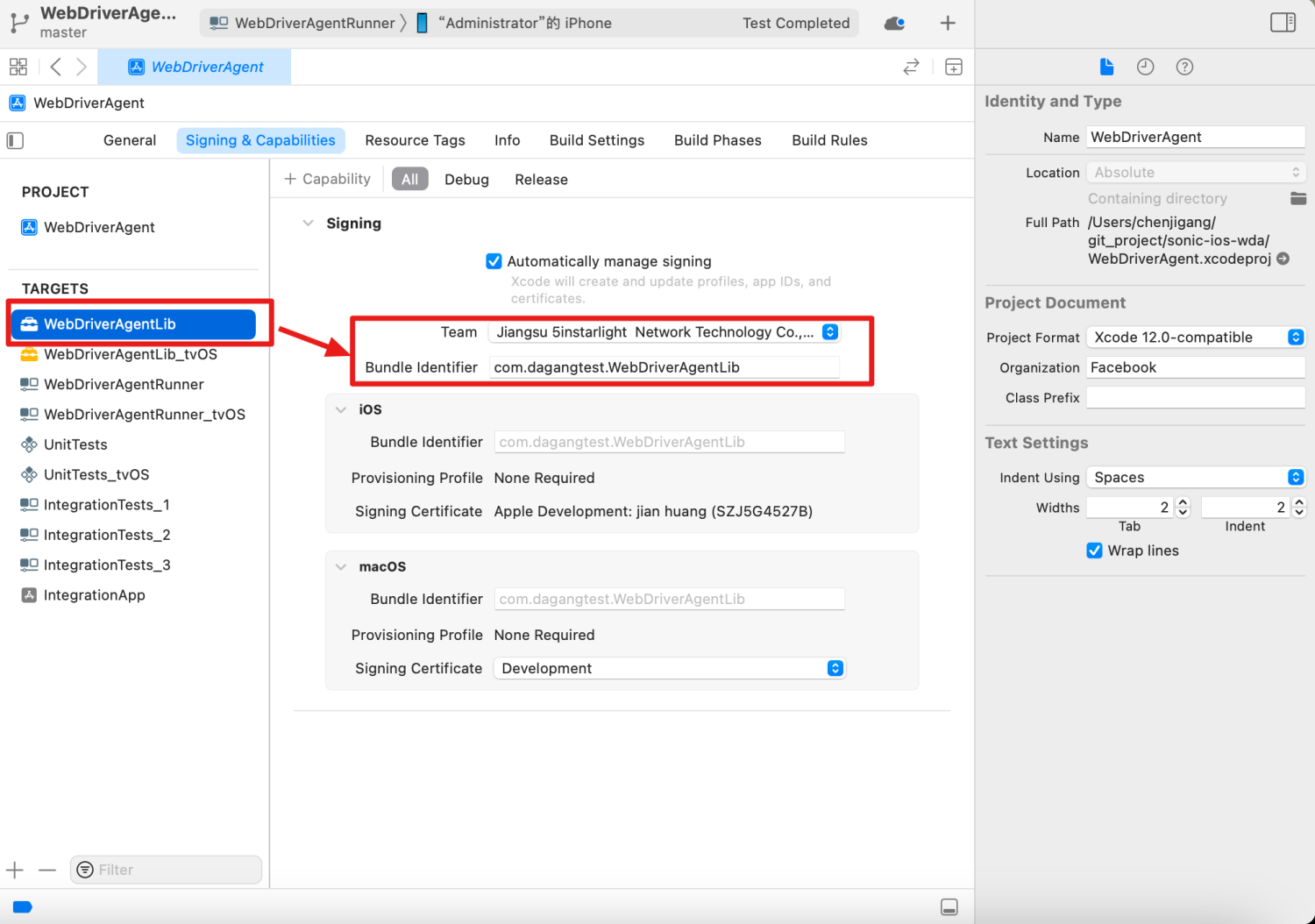Open the WebDriverAgent editor tab

pos(195,67)
